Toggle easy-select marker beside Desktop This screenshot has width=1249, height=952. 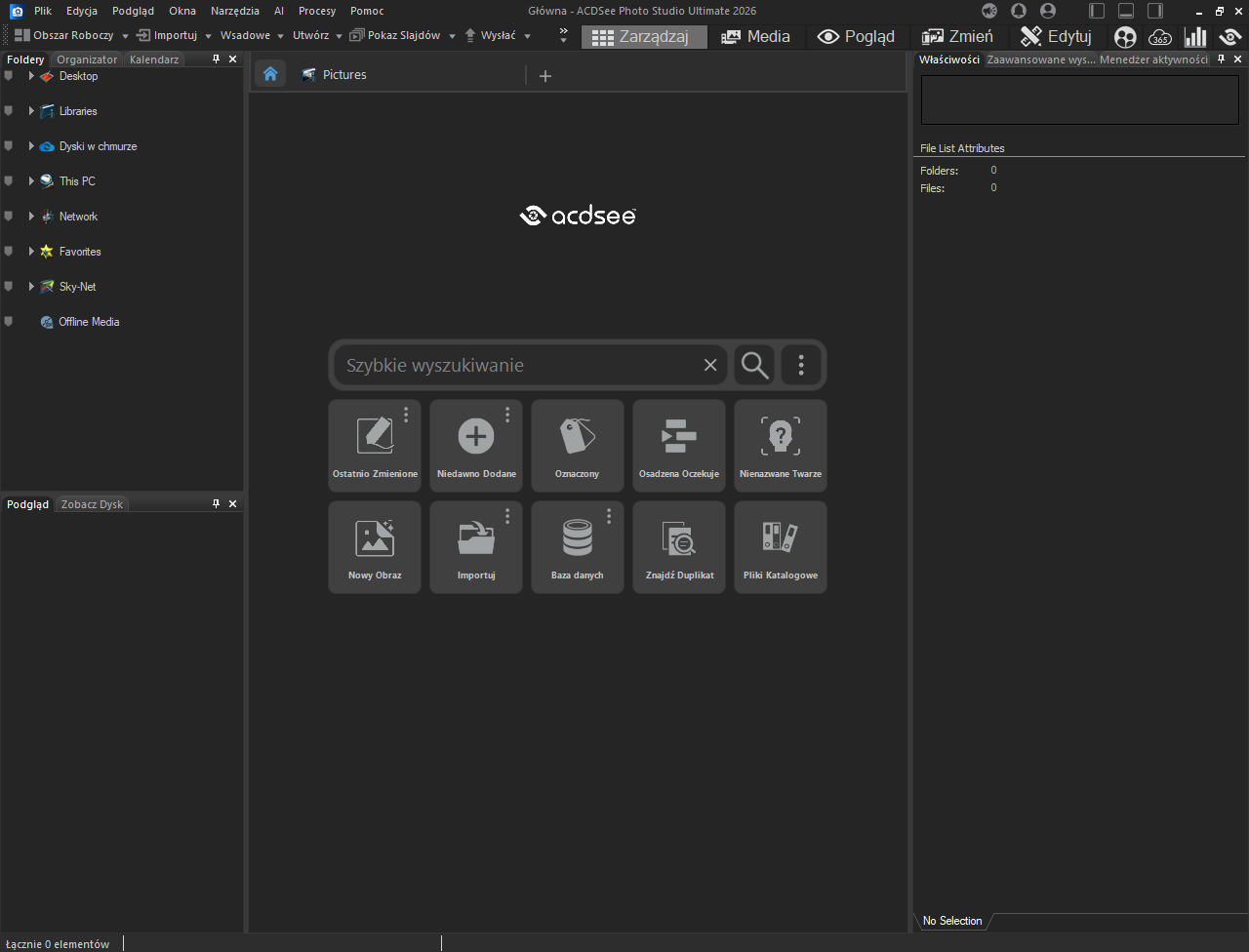(9, 76)
